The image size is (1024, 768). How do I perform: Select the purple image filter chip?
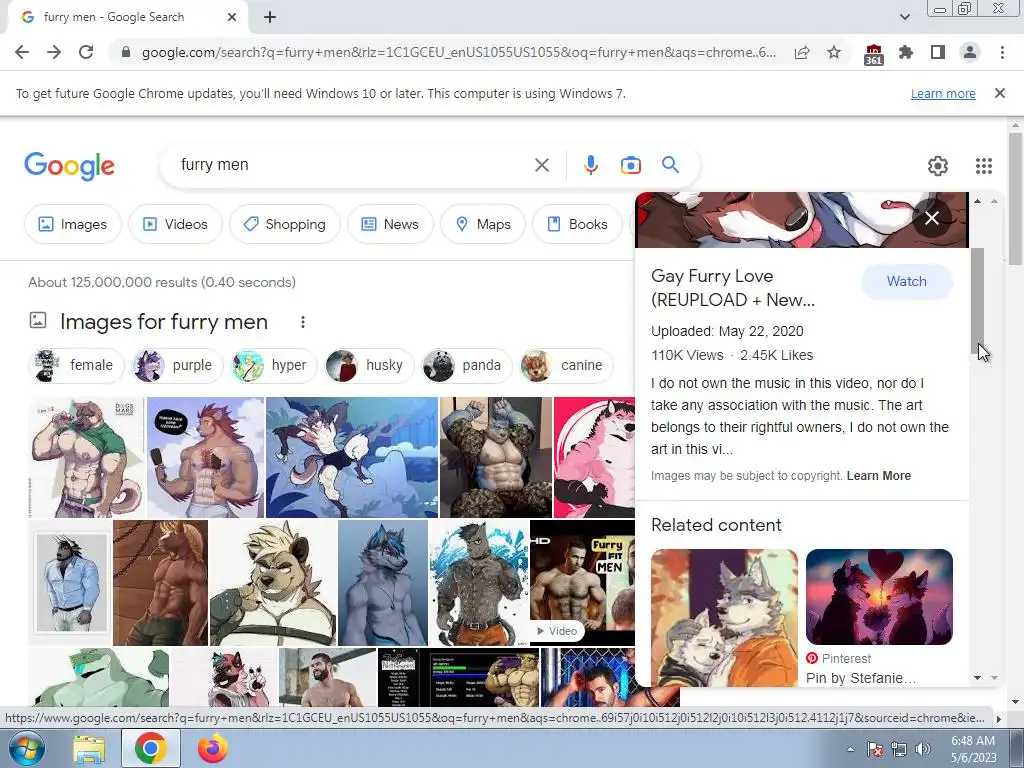tap(177, 365)
